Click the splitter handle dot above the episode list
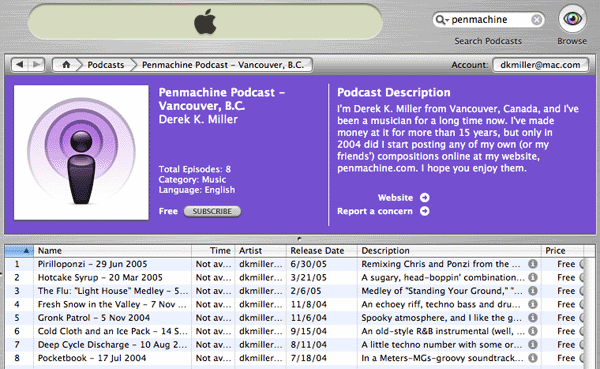600x369 pixels. (x=299, y=238)
